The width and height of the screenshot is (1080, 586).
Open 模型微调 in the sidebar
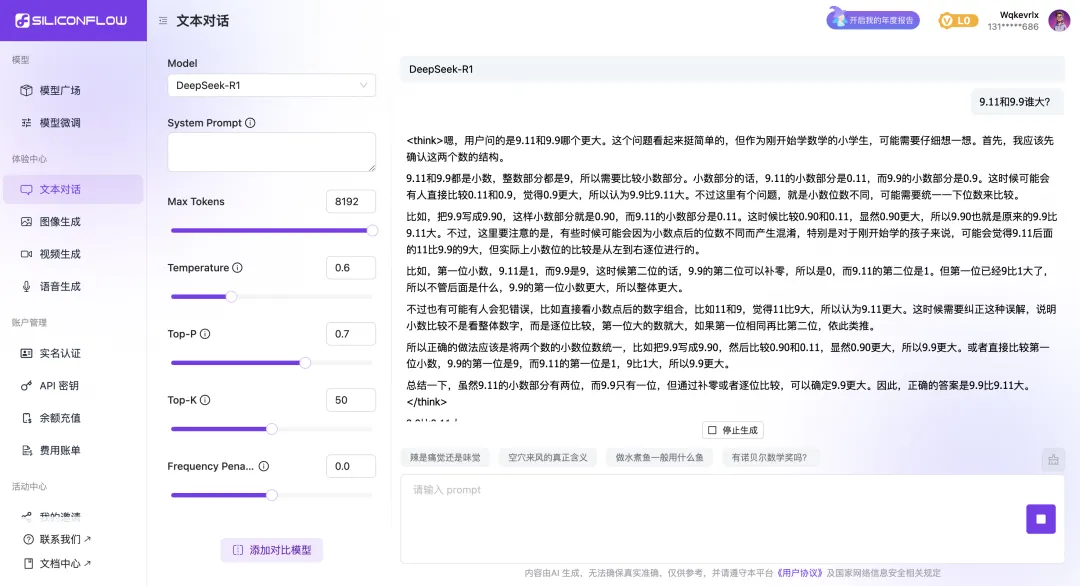tap(73, 123)
